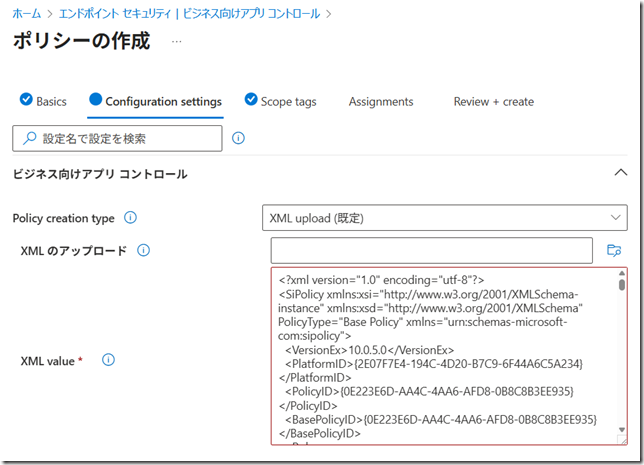Show info for XML のアップロード
The width and height of the screenshot is (644, 465).
tap(143, 250)
